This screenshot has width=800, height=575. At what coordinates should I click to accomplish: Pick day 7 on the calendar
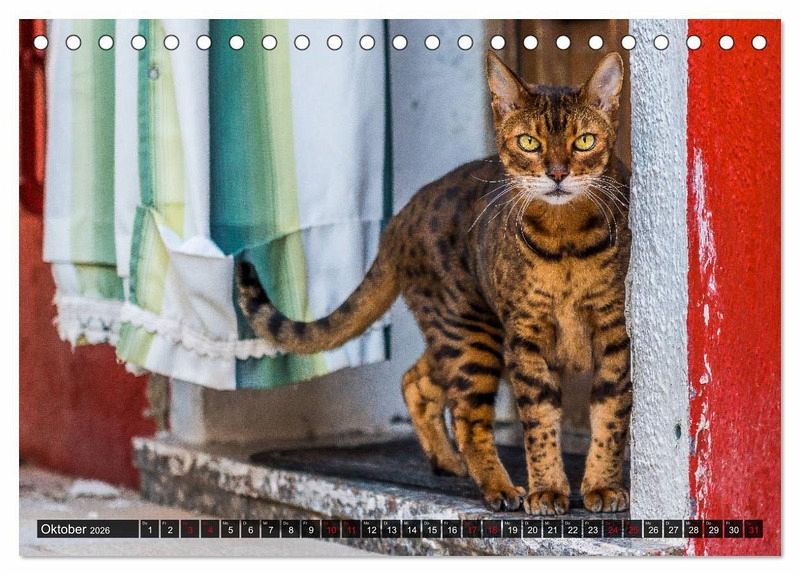click(270, 529)
